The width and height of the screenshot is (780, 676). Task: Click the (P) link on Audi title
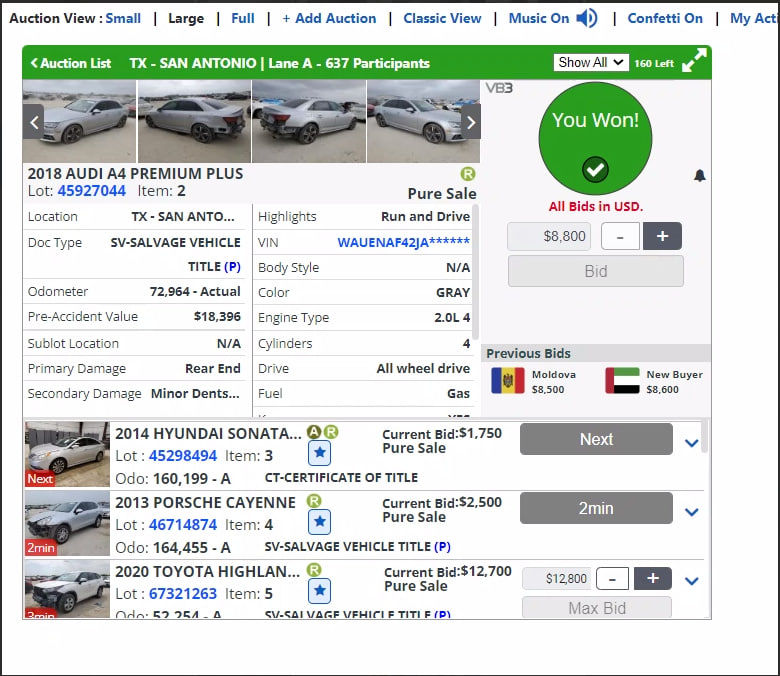pyautogui.click(x=232, y=267)
